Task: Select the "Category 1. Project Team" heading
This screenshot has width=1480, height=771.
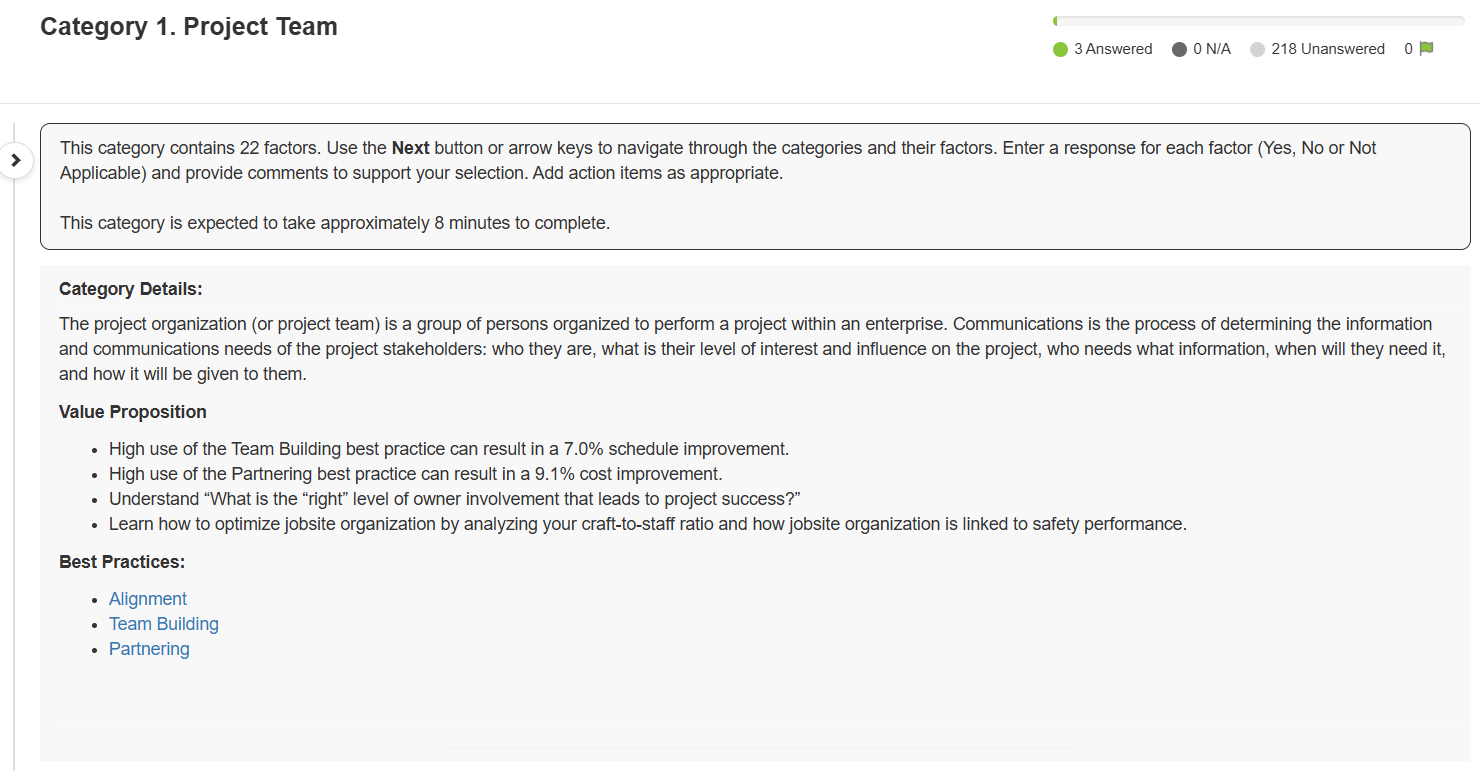Action: (x=189, y=27)
